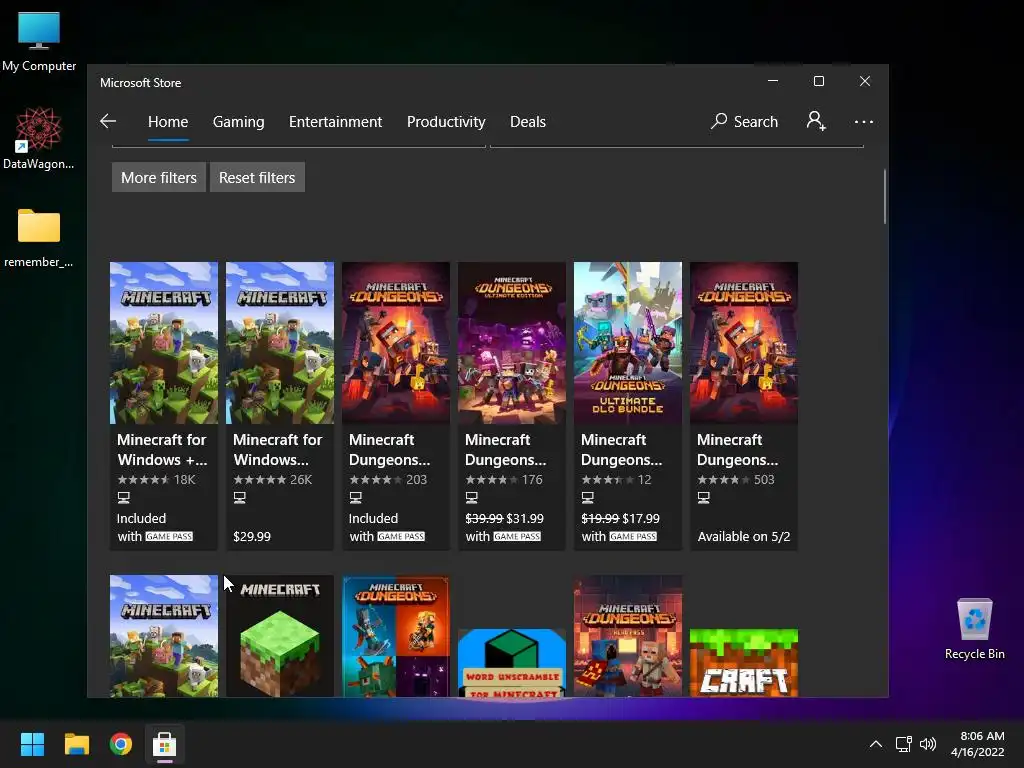
Task: Select the My Computer desktop icon
Action: click(39, 40)
